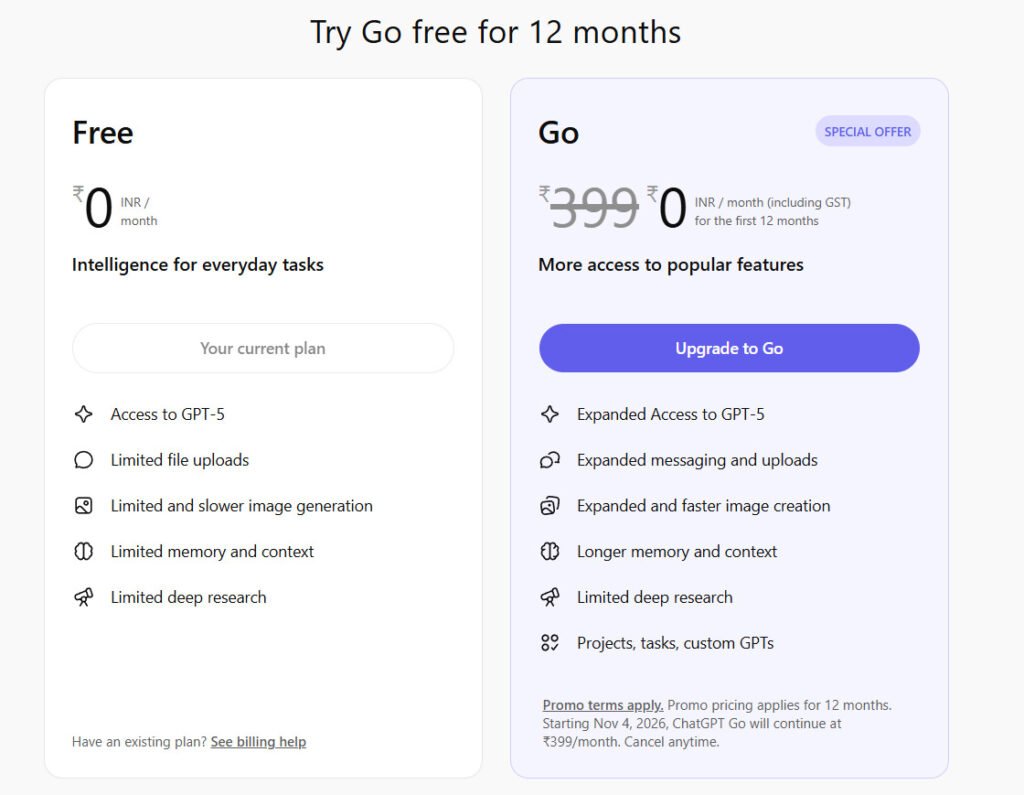The width and height of the screenshot is (1024, 795).
Task: Click images icon beside faster image creation
Action: point(550,506)
